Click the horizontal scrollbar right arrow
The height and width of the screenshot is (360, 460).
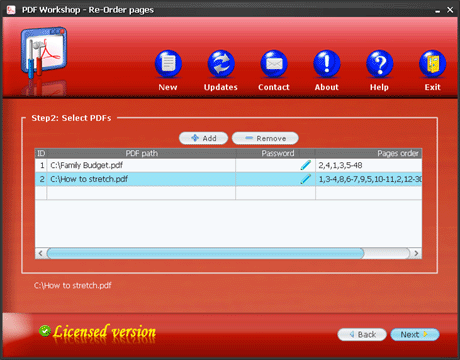point(416,253)
